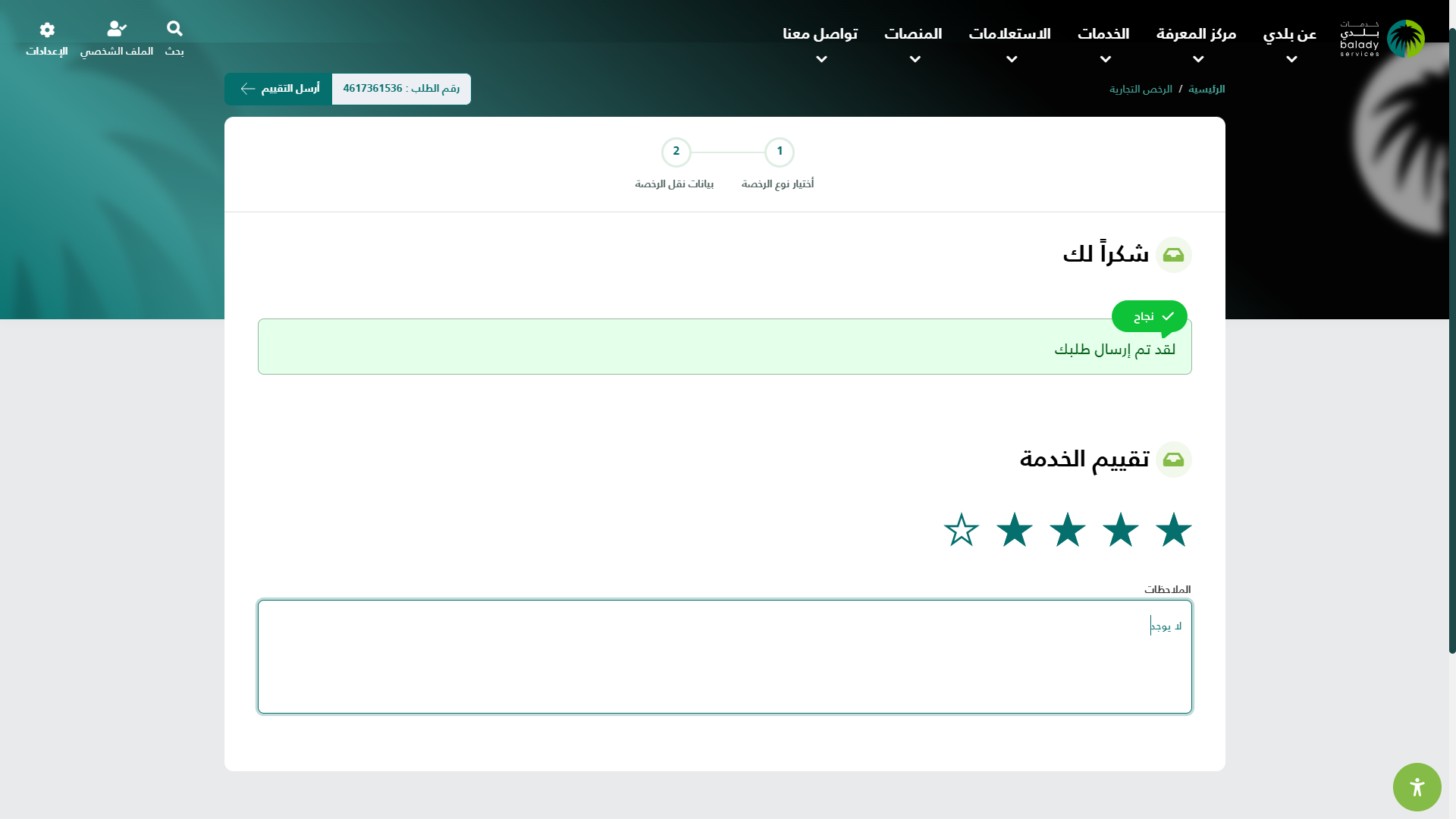The height and width of the screenshot is (819, 1456).
Task: Click the inbox icon beside تقييم الخدمة
Action: point(1173,460)
